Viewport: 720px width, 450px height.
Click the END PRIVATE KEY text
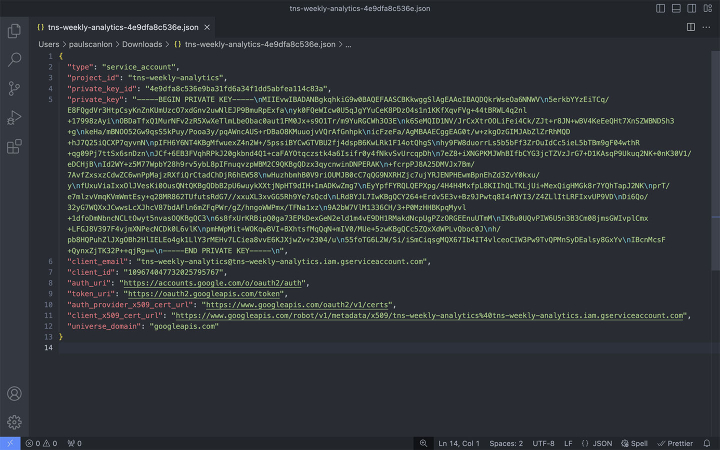(x=217, y=251)
